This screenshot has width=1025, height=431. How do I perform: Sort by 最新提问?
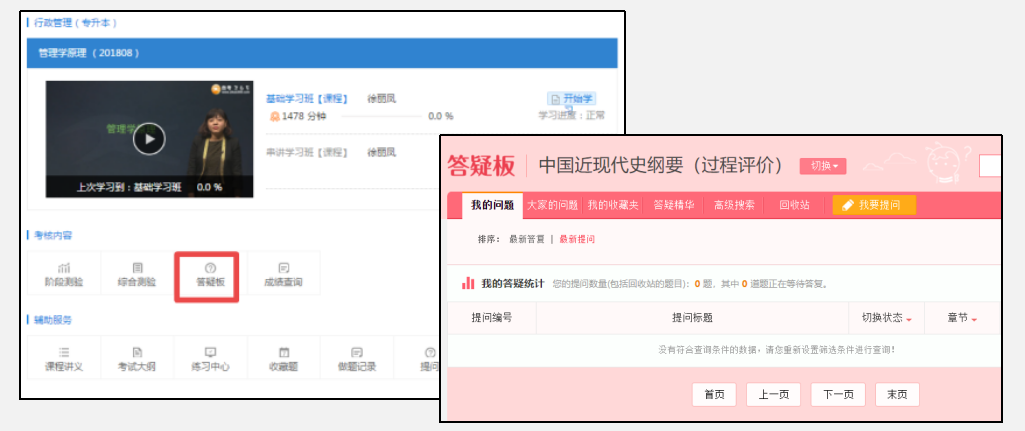tap(577, 239)
